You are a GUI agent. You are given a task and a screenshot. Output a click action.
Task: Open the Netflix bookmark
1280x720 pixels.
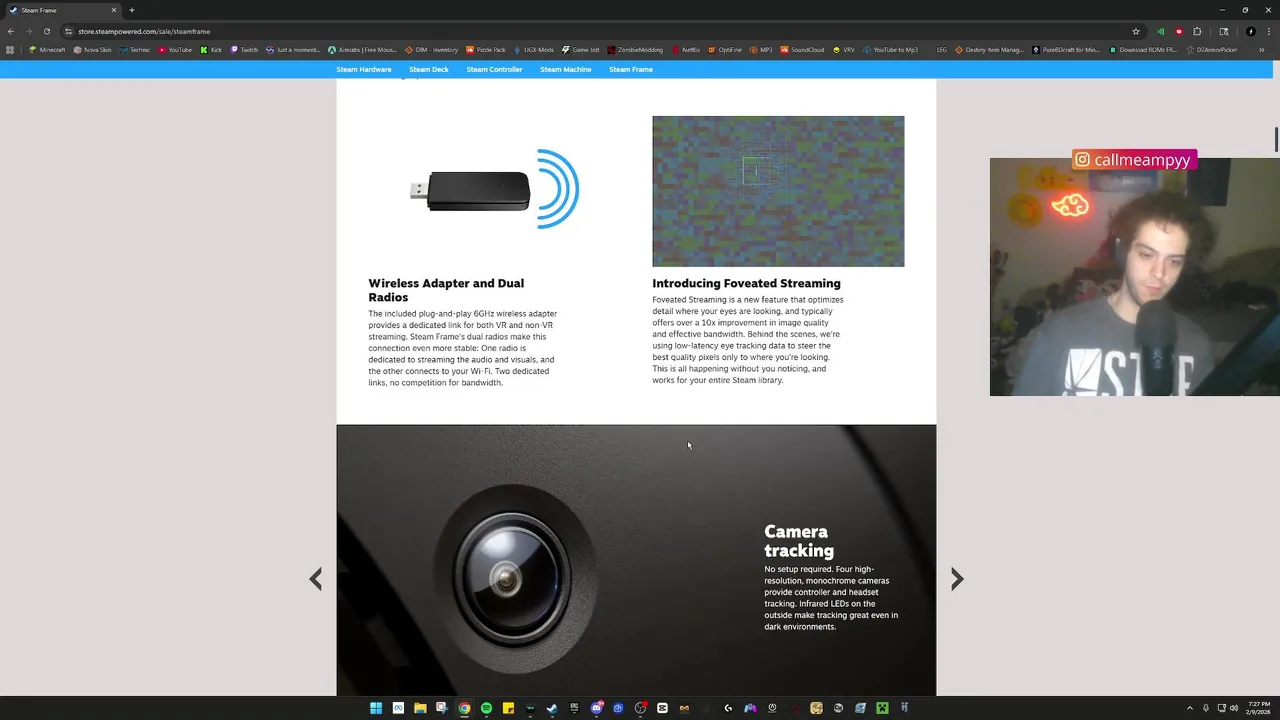pyautogui.click(x=686, y=50)
